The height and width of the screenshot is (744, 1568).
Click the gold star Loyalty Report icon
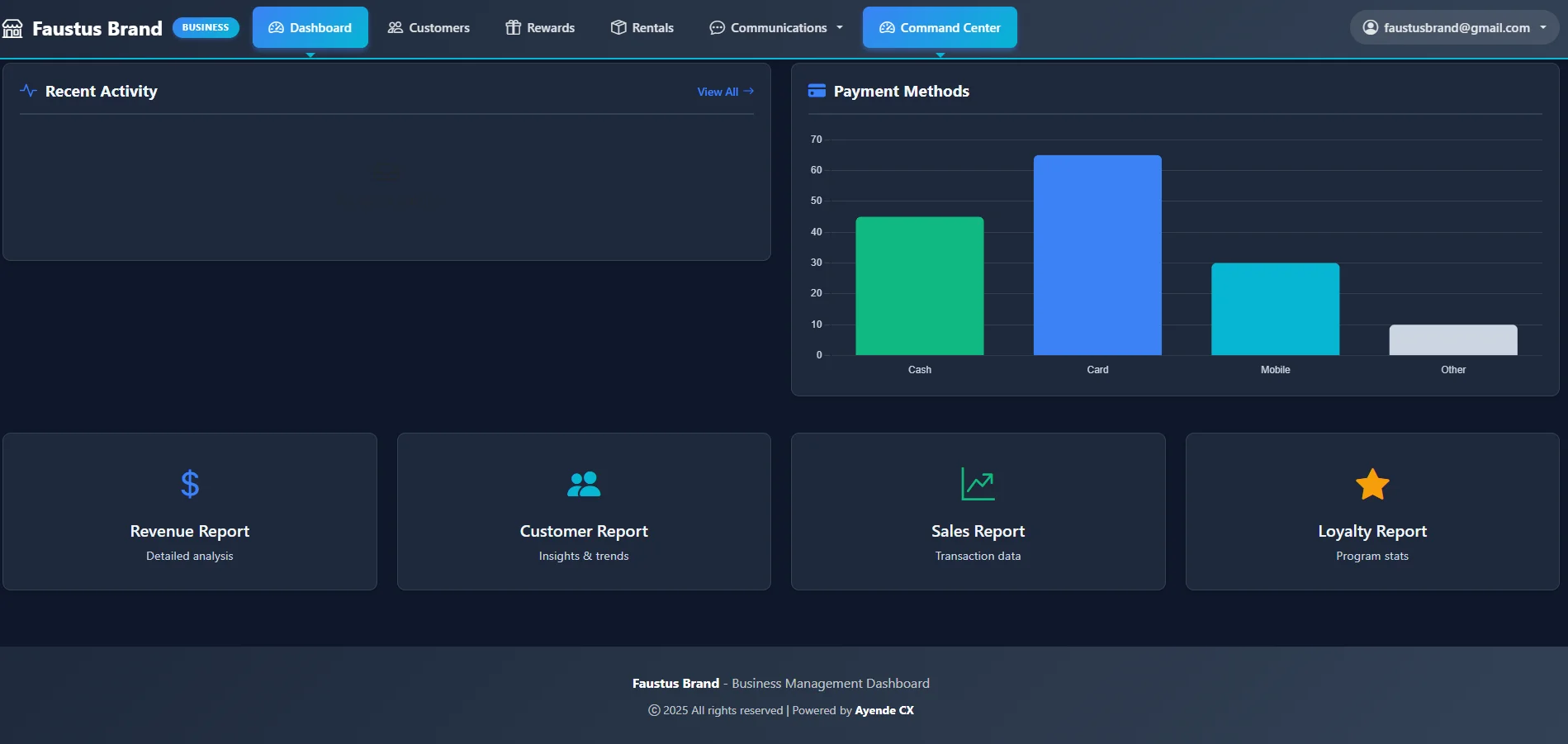click(1372, 484)
